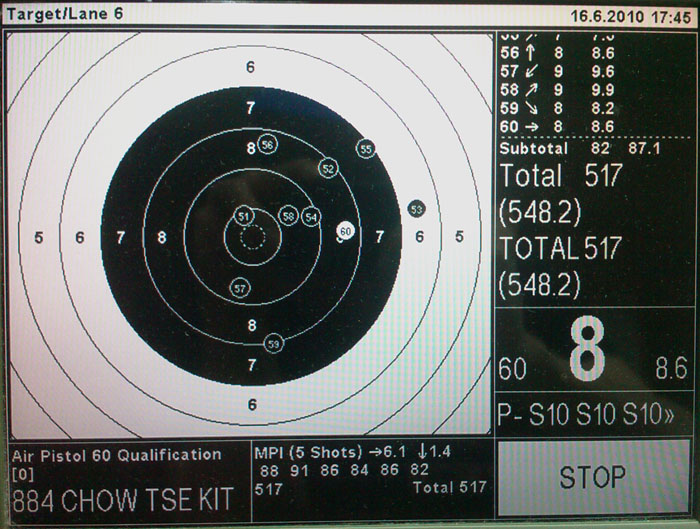This screenshot has width=700, height=529.
Task: Click the 'P- S10 S10 S10»' status line
Action: pos(586,414)
